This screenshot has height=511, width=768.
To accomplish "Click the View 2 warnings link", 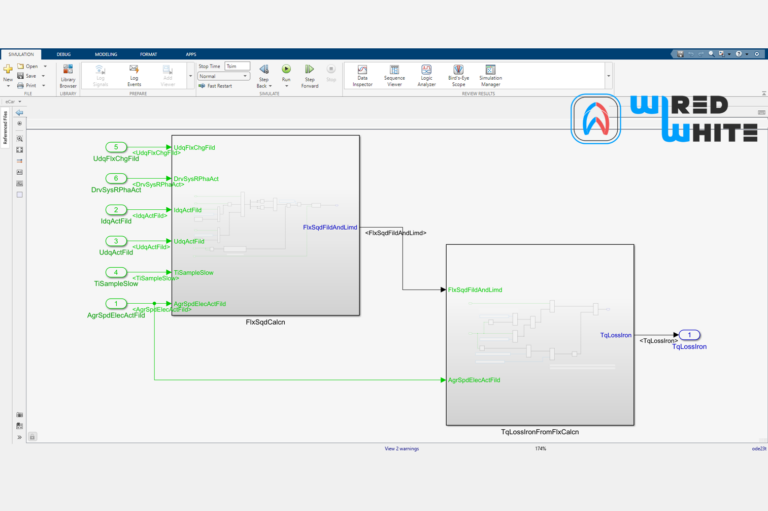I will click(402, 448).
